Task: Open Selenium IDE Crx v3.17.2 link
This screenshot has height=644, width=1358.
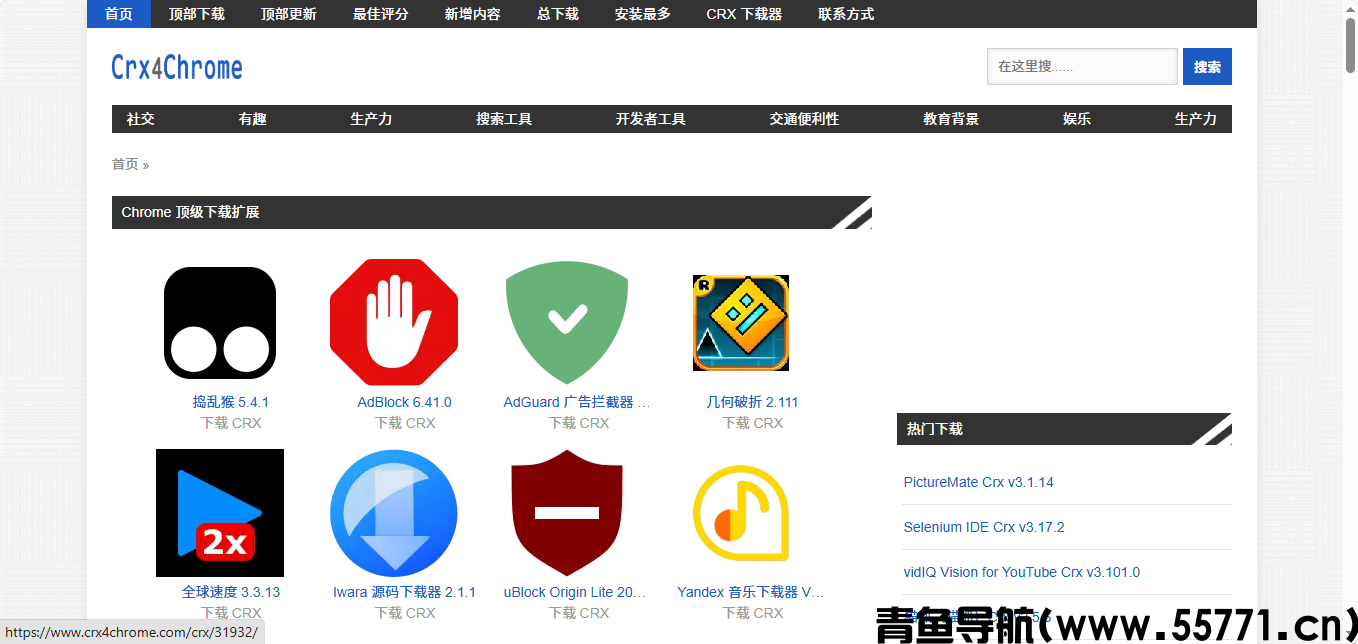Action: click(984, 527)
